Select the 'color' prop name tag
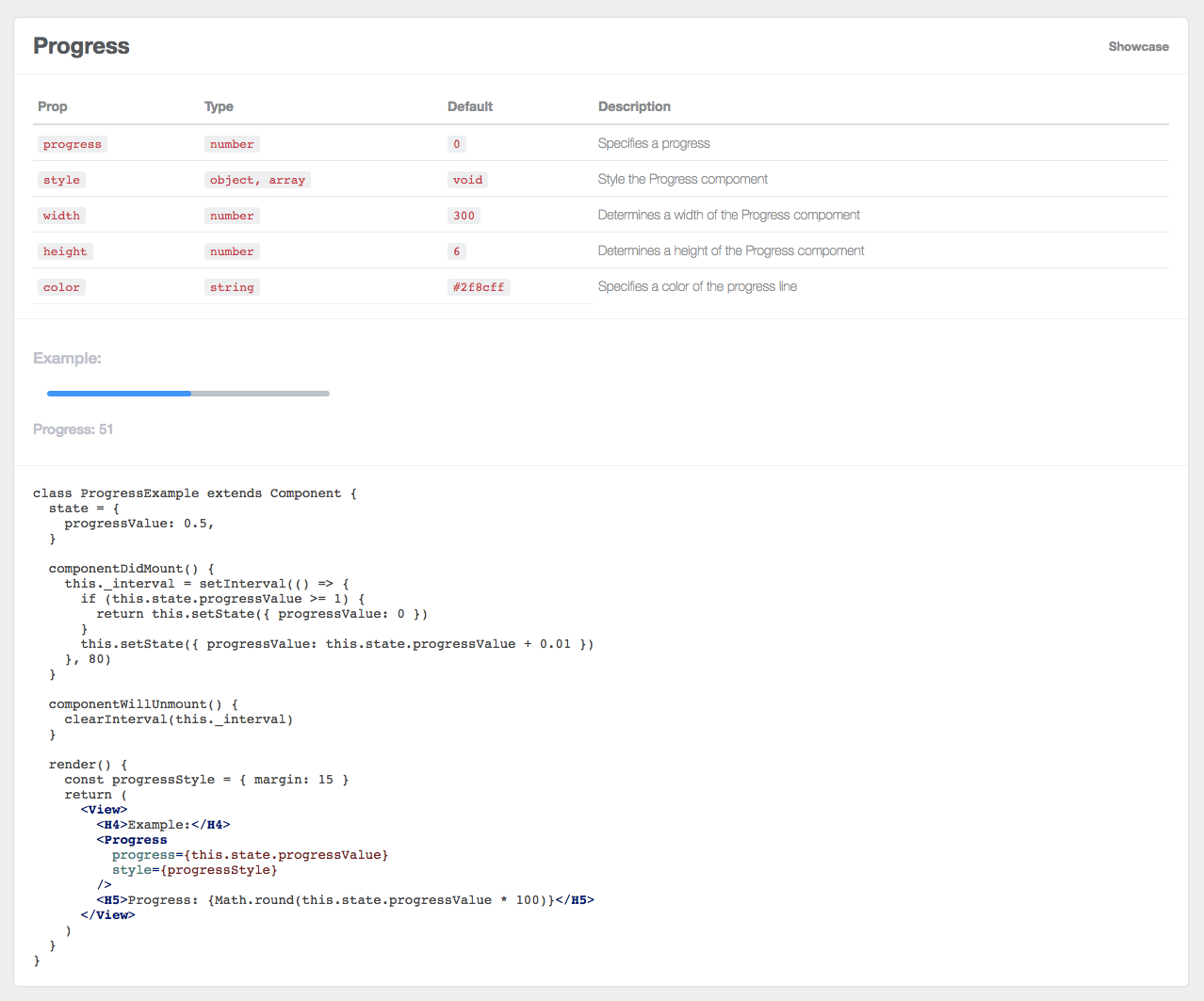The height and width of the screenshot is (1001, 1204). [61, 287]
